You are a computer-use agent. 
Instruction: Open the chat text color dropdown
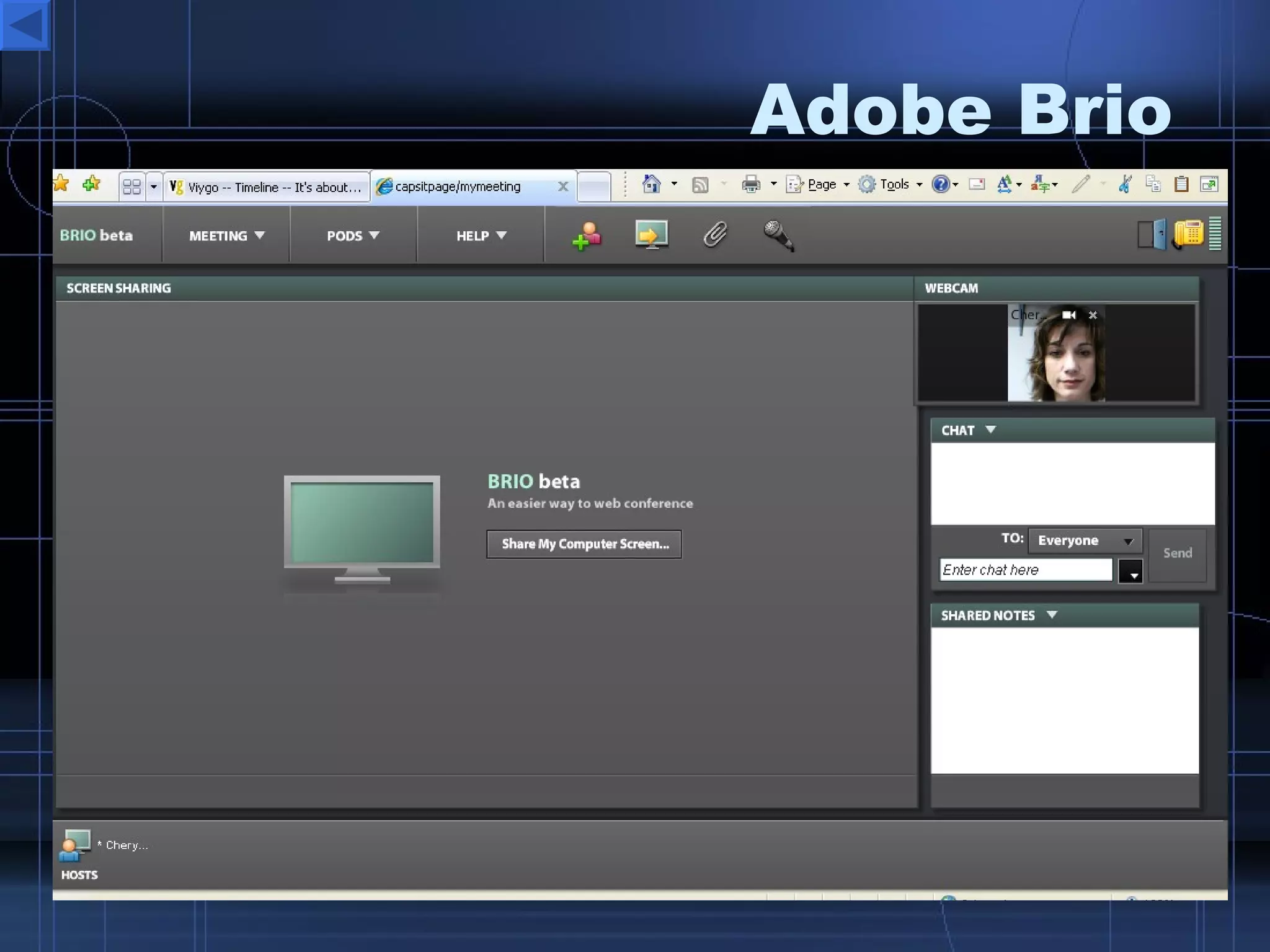point(1130,571)
